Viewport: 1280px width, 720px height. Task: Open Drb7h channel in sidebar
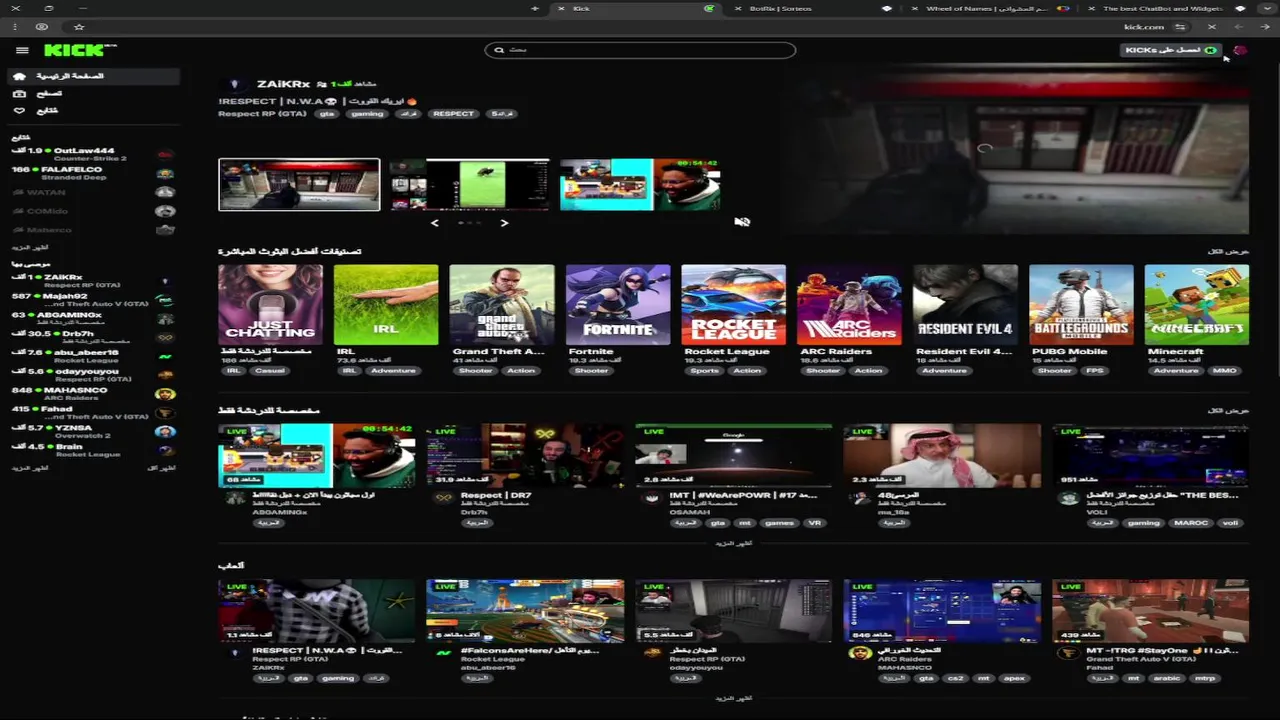94,338
